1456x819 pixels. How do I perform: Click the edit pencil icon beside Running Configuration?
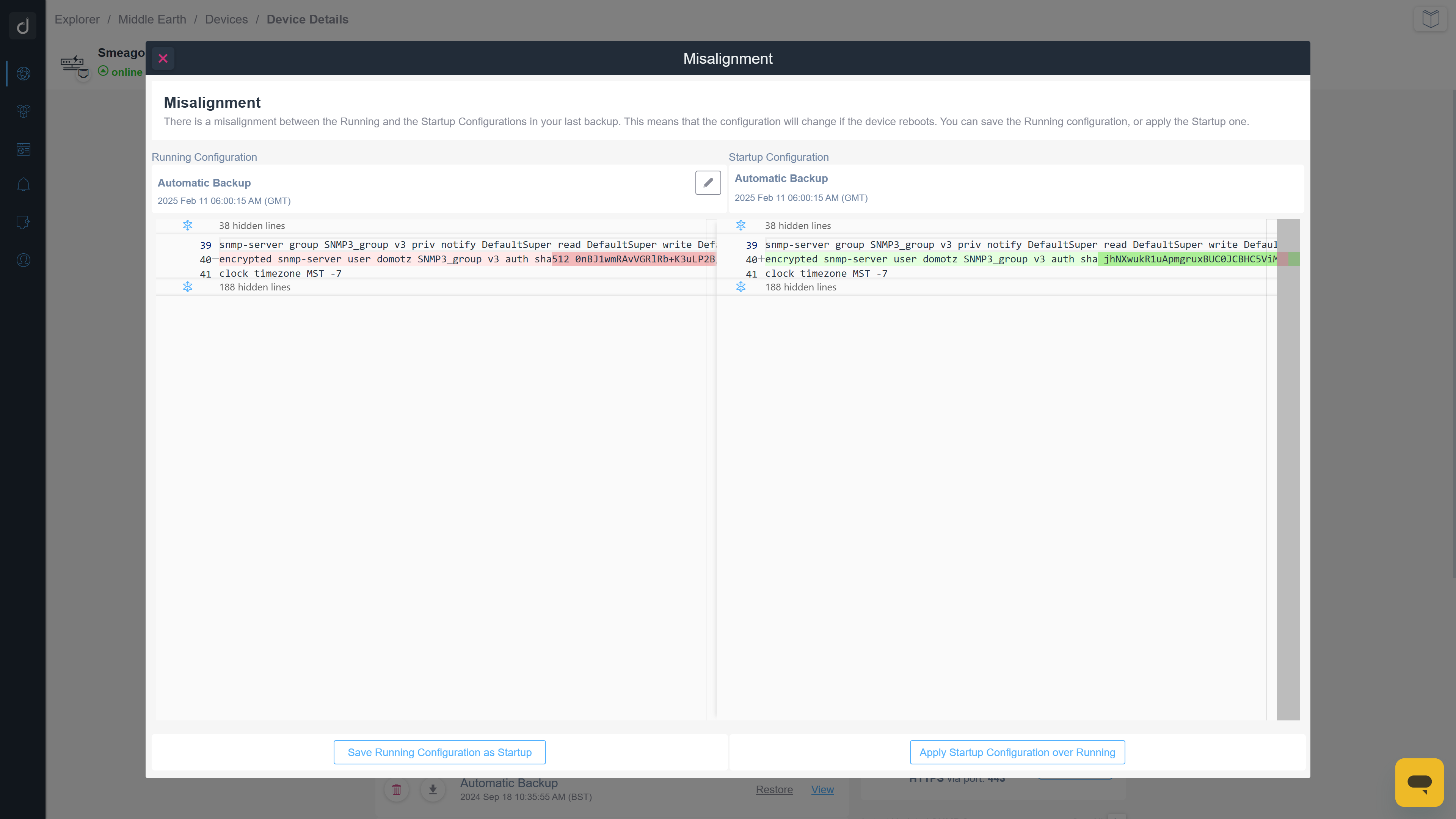[708, 182]
